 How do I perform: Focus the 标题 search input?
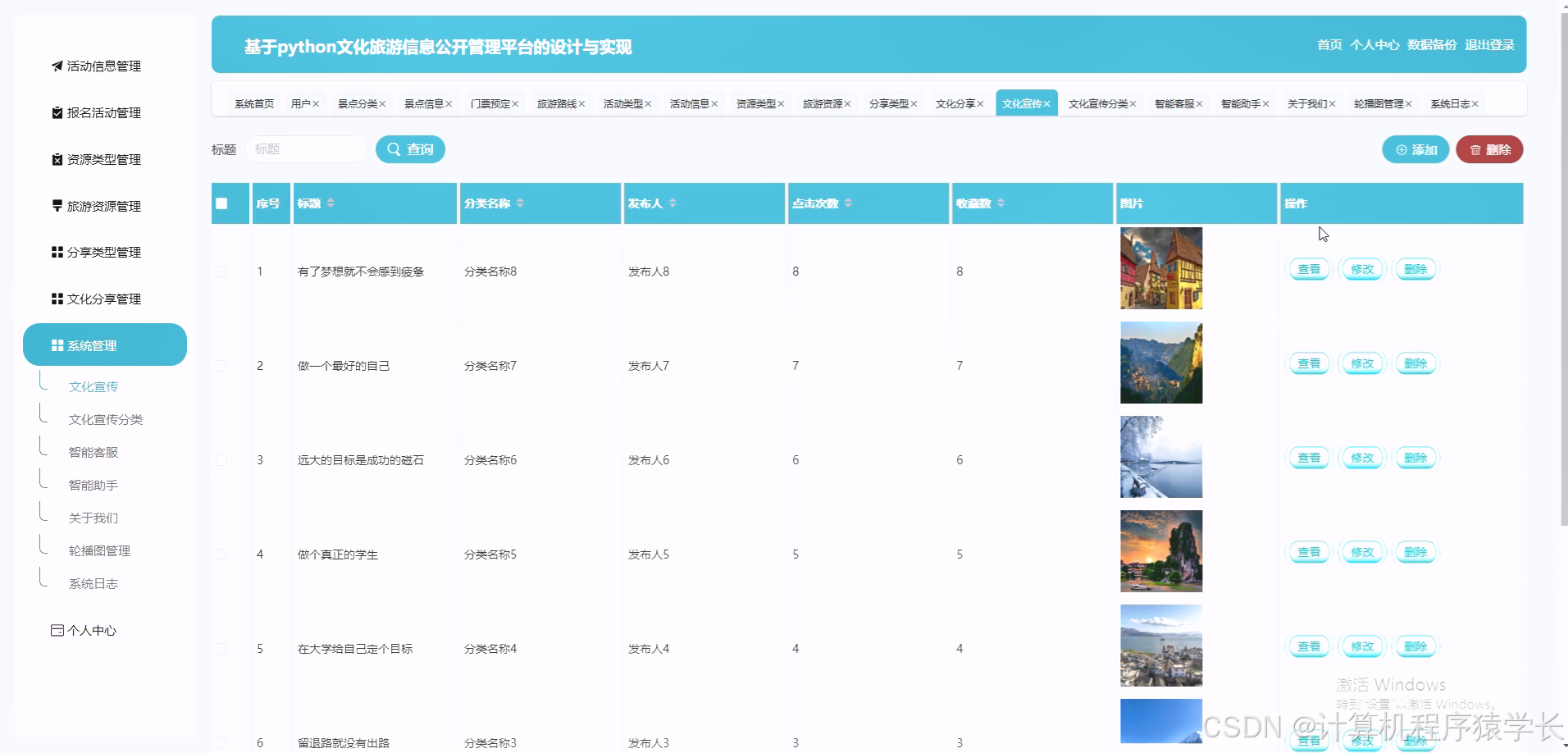click(306, 149)
